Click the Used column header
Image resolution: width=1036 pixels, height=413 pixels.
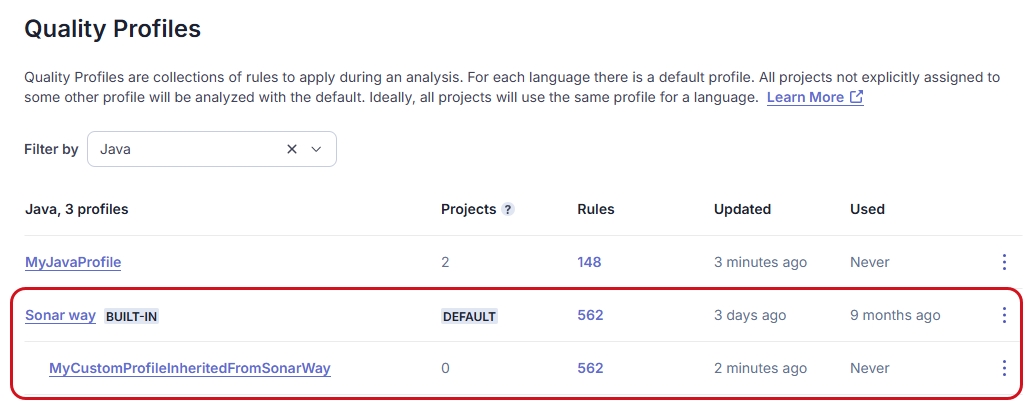867,209
